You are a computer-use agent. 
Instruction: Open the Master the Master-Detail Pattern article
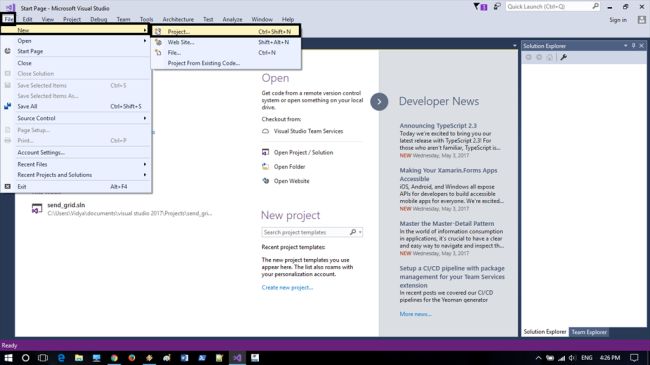pyautogui.click(x=447, y=224)
